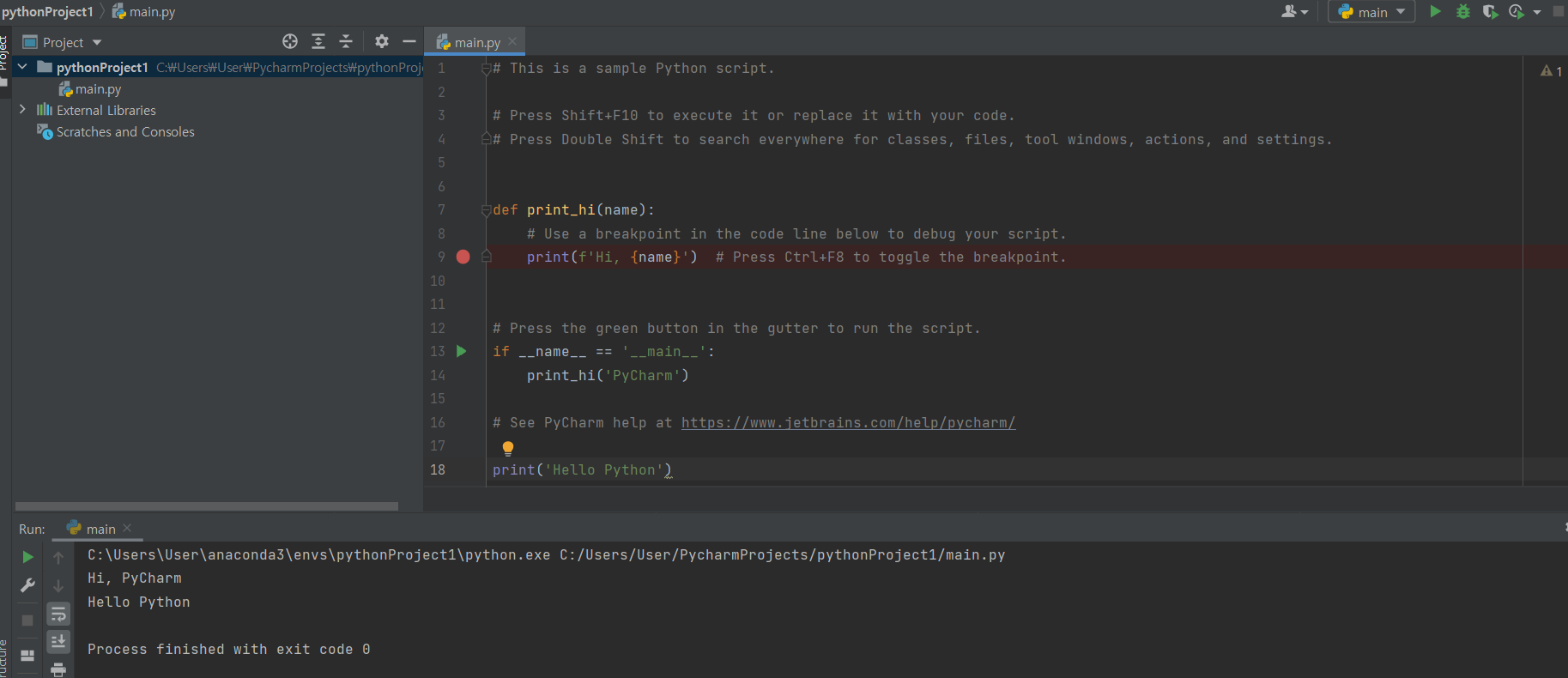The height and width of the screenshot is (678, 1568).
Task: Open the main run configuration dropdown
Action: 1371,11
